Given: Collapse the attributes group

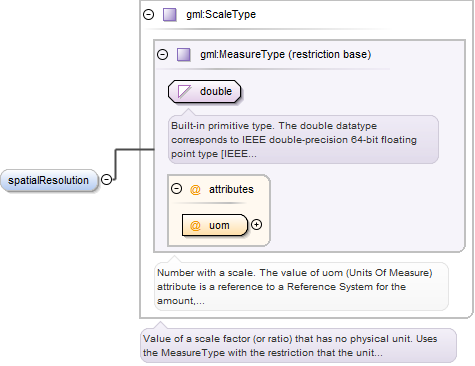Looking at the screenshot, I should (177, 189).
